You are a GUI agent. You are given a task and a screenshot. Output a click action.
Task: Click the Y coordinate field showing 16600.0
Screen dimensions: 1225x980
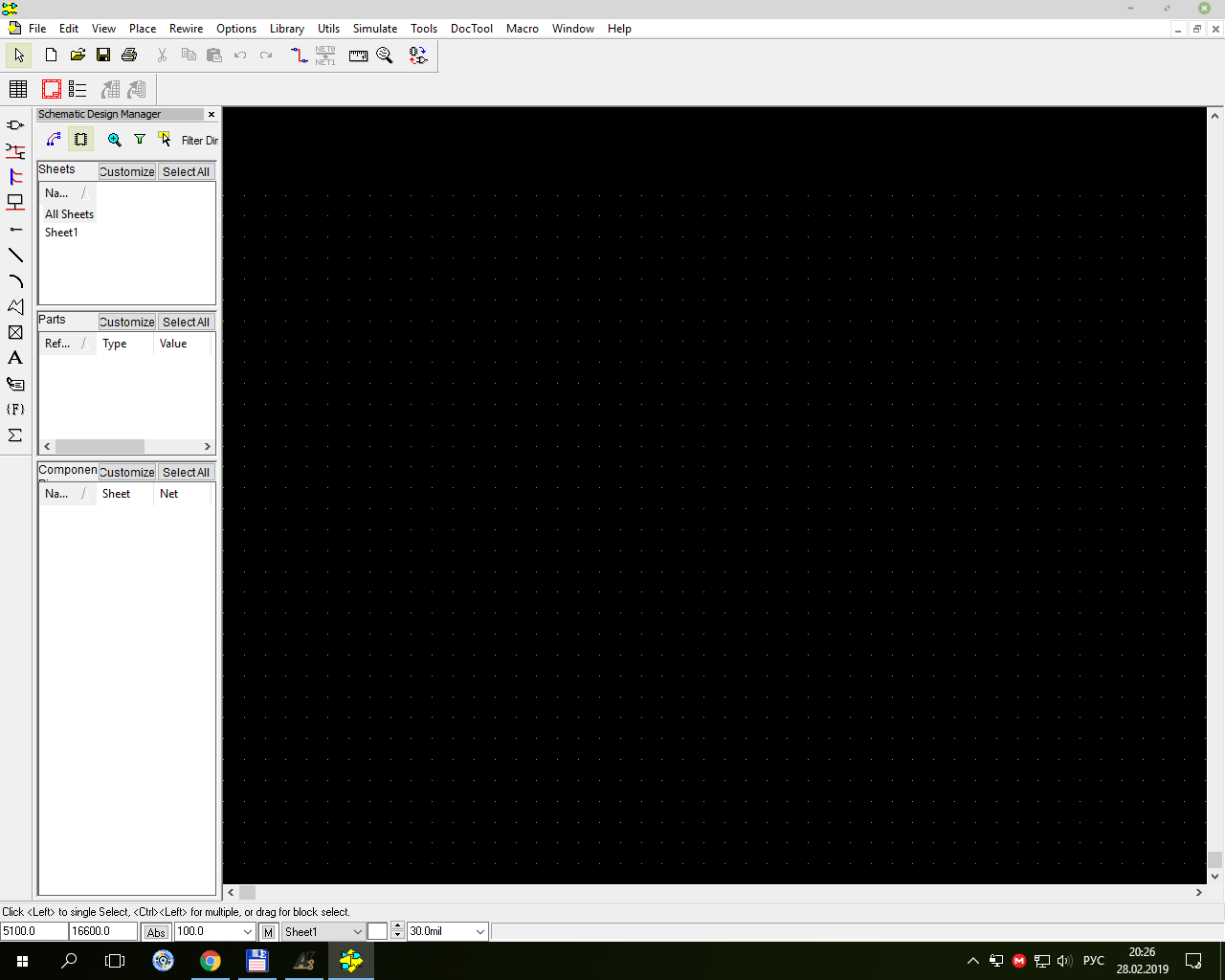click(103, 931)
